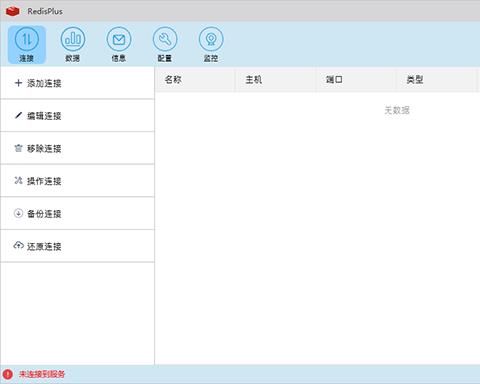This screenshot has width=480, height=384.
Task: Click the 未连接到服务 status message
Action: (x=42, y=374)
